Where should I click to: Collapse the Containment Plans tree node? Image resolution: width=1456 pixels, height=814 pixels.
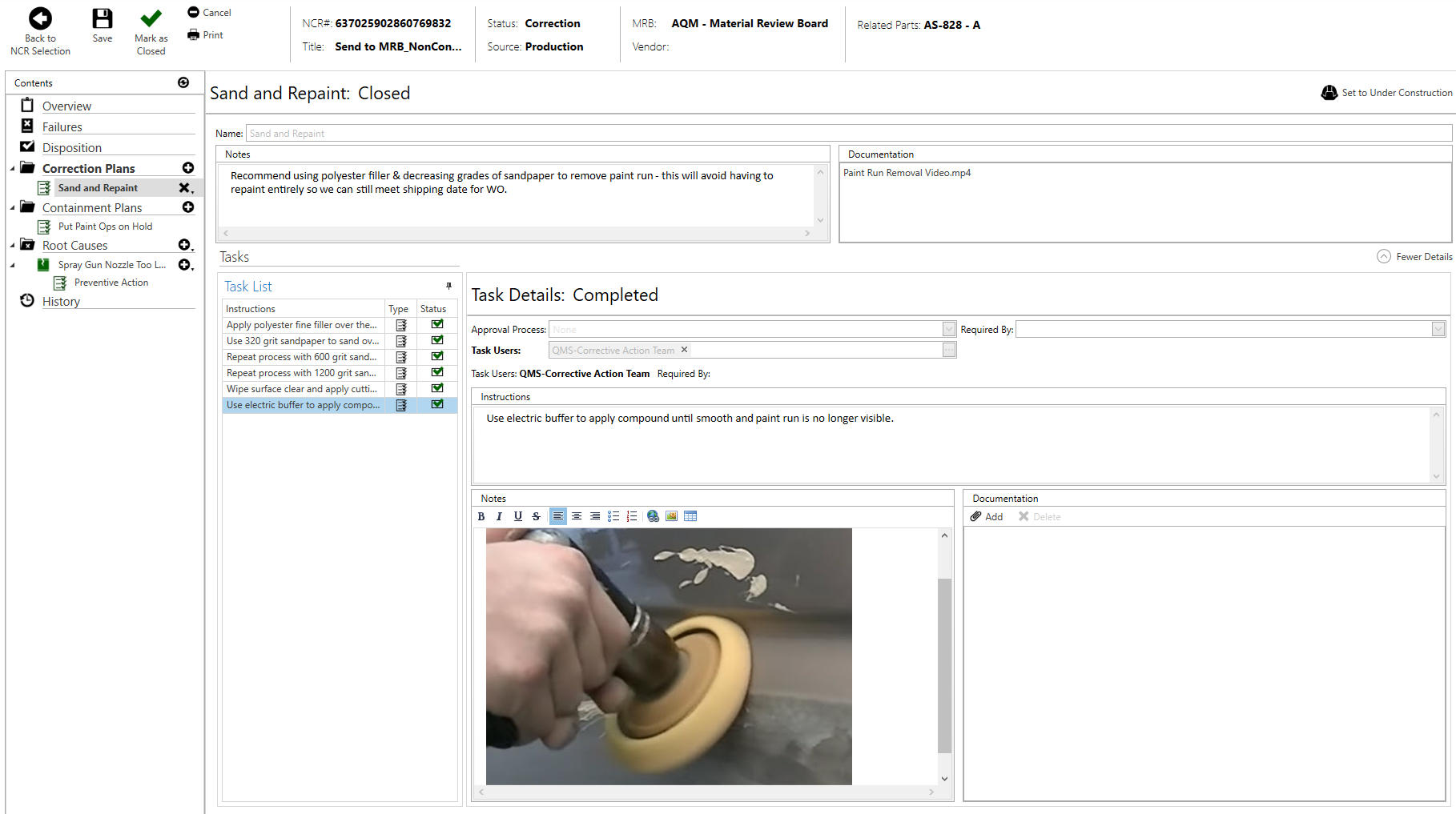(12, 208)
